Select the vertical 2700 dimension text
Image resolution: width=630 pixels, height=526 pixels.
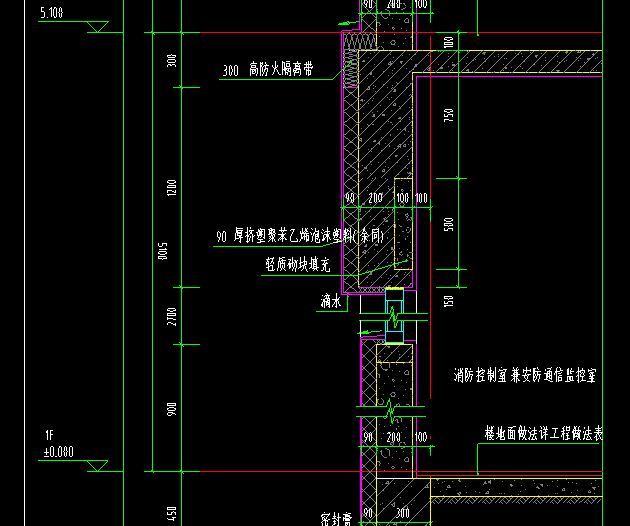[x=172, y=317]
